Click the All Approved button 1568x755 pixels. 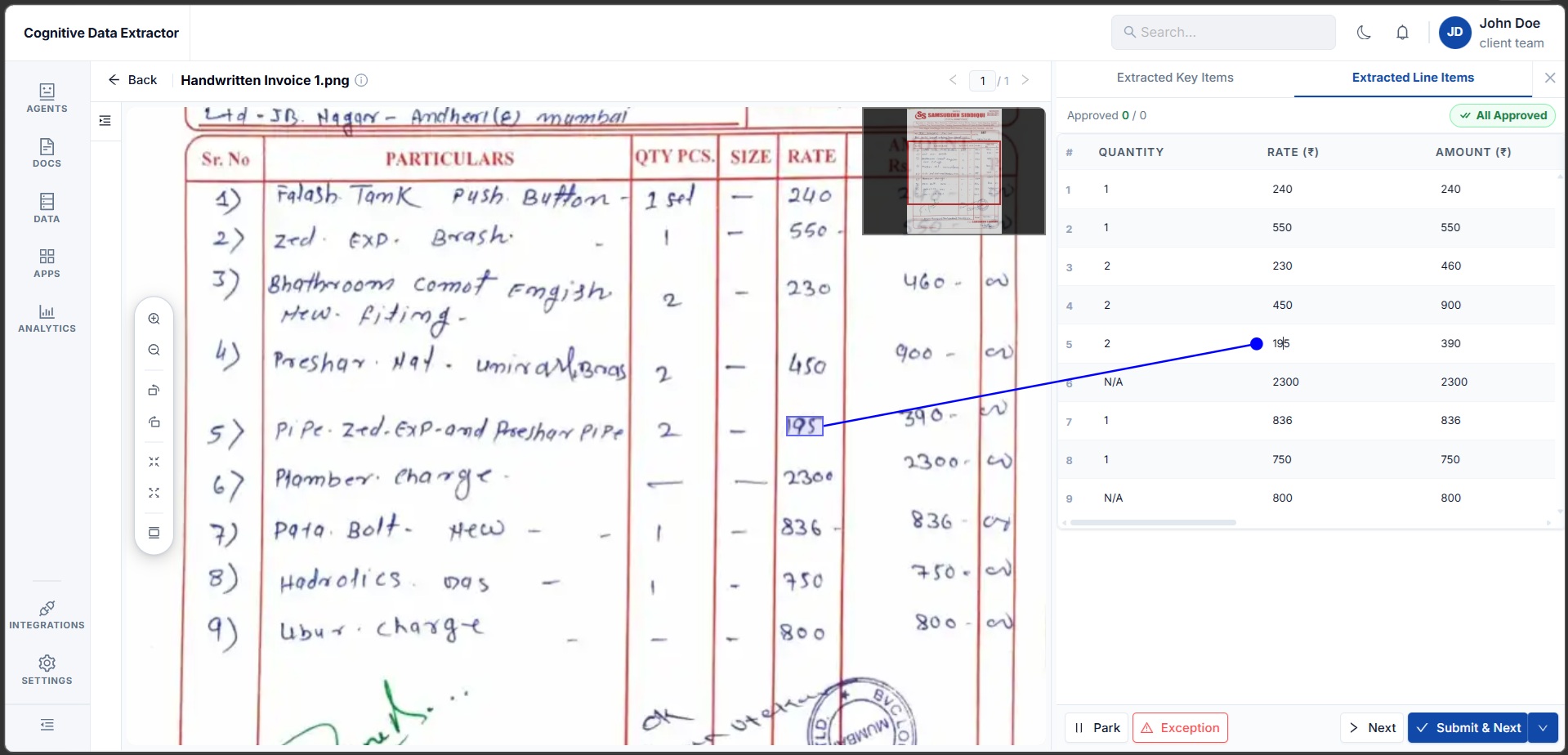pyautogui.click(x=1503, y=115)
